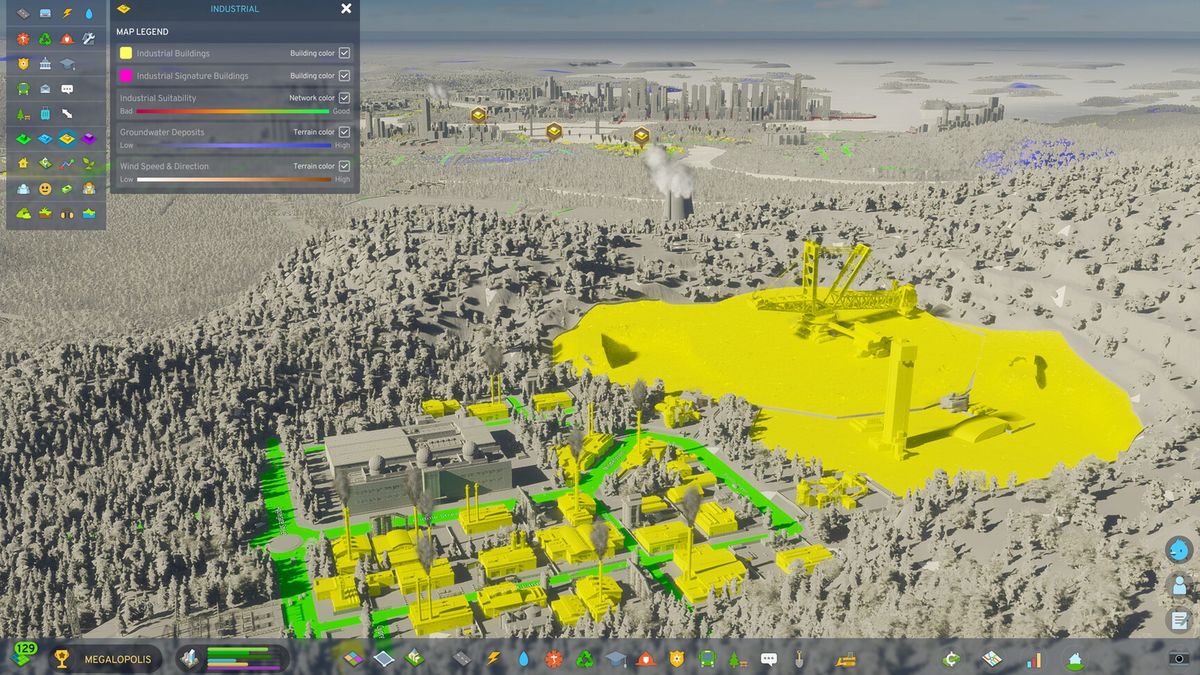
Task: Open the Water info view
Action: (523, 660)
